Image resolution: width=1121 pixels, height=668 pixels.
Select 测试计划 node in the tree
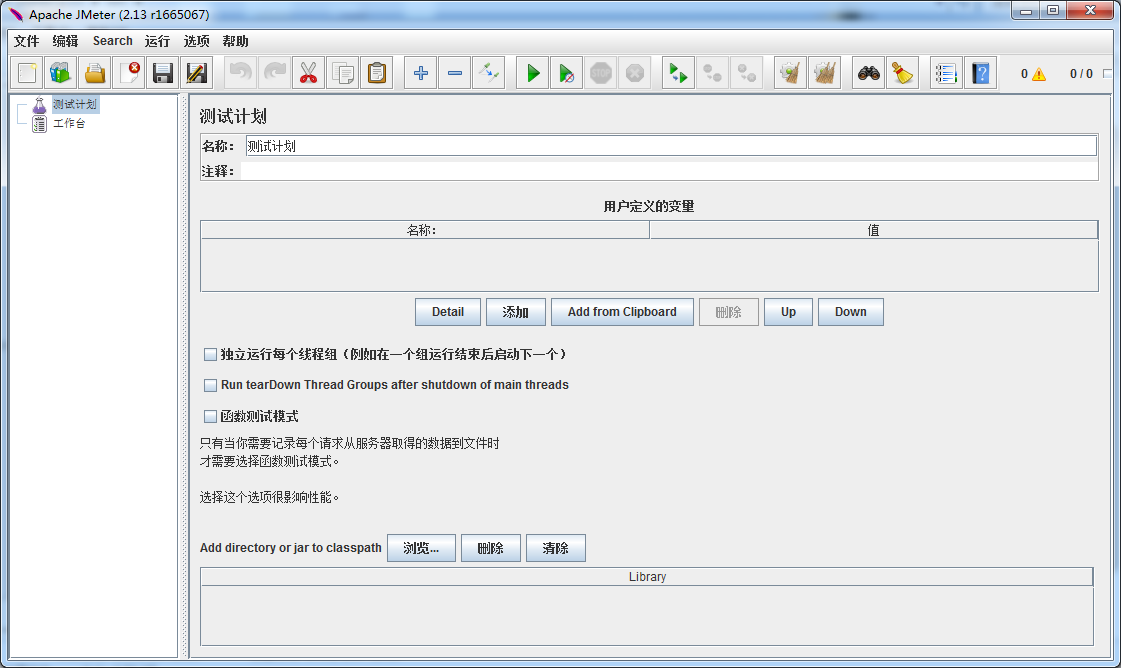[74, 104]
